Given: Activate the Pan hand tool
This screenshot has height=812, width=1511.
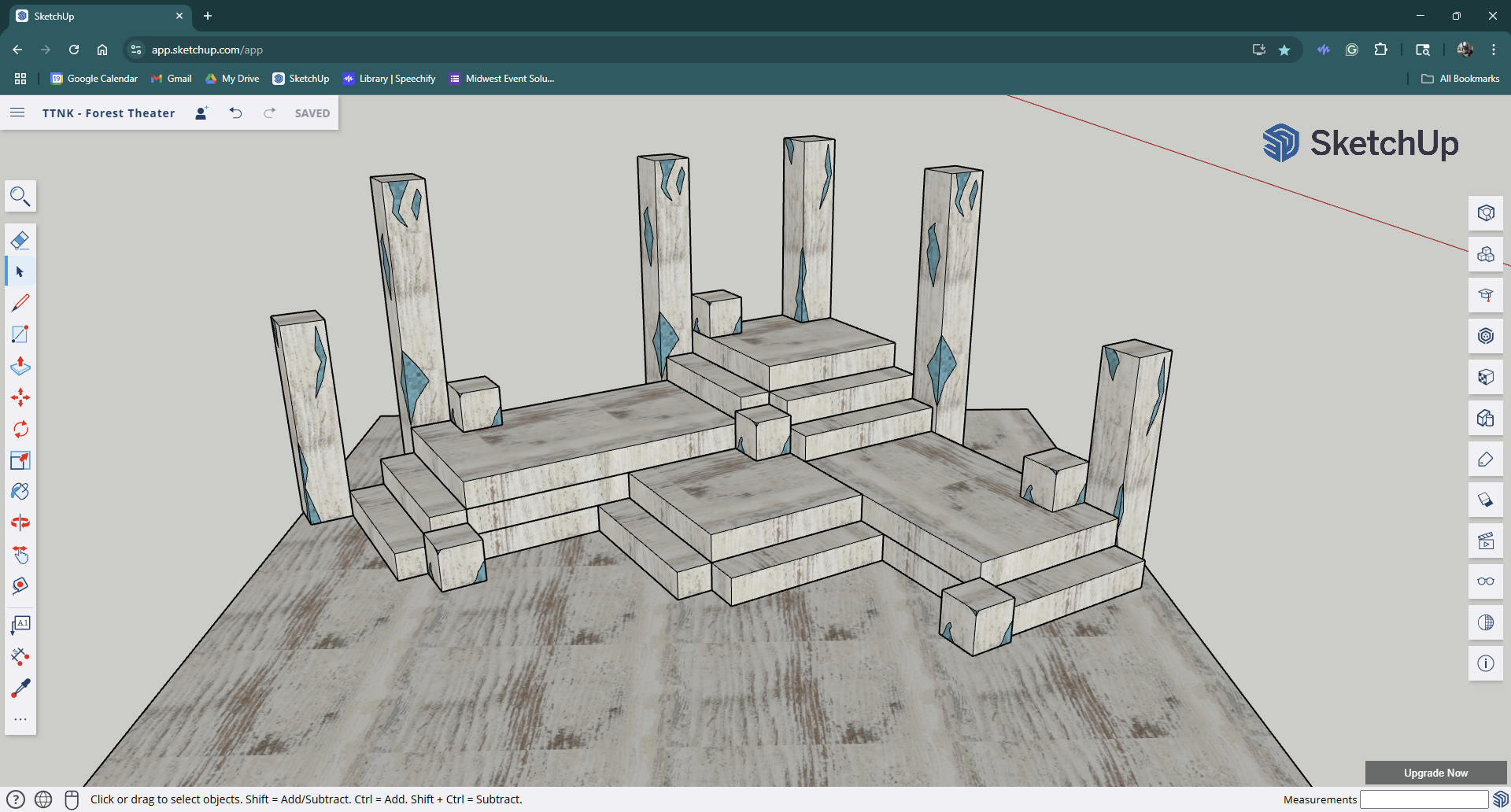Looking at the screenshot, I should [20, 555].
